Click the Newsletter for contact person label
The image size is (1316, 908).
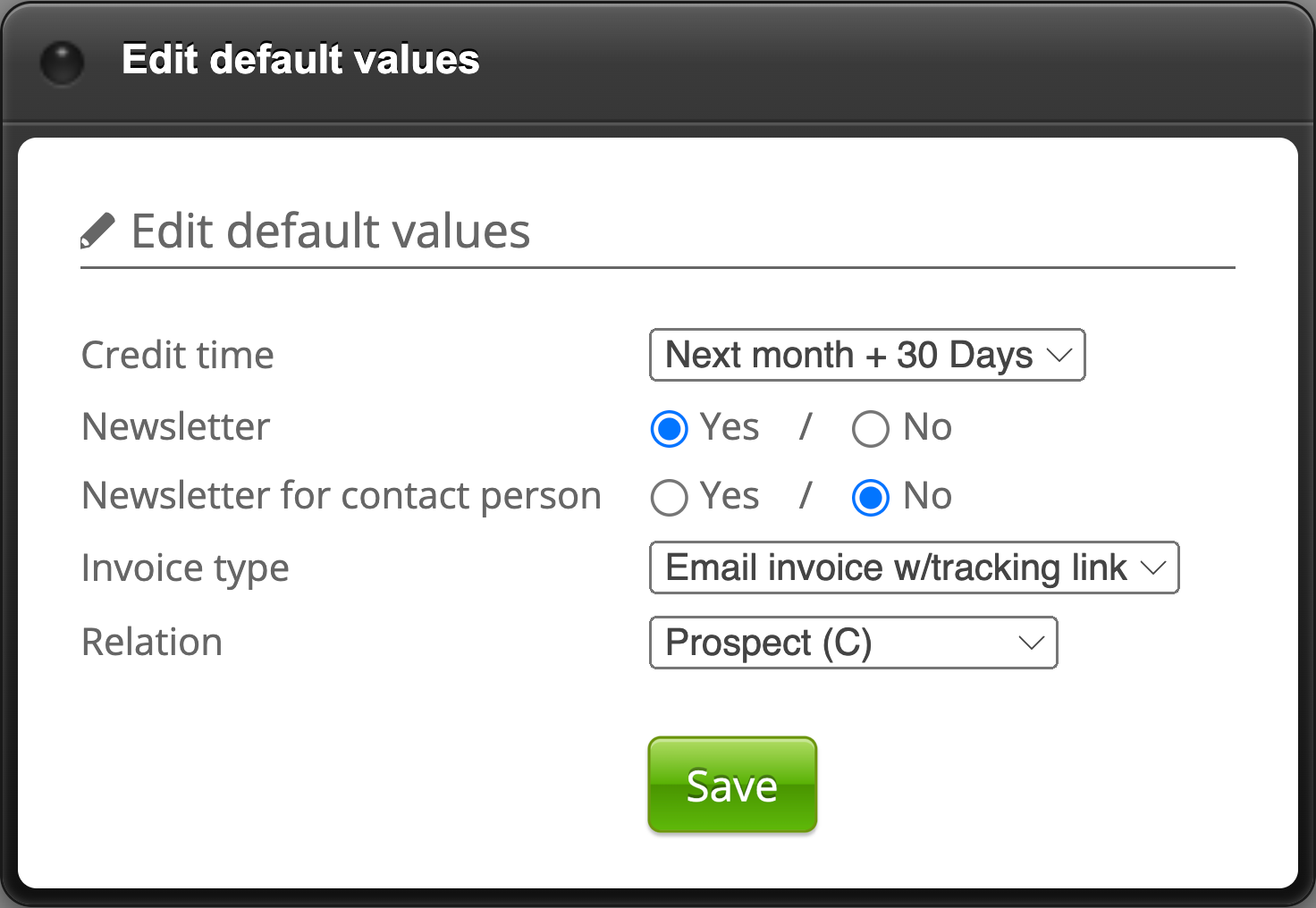pyautogui.click(x=341, y=496)
